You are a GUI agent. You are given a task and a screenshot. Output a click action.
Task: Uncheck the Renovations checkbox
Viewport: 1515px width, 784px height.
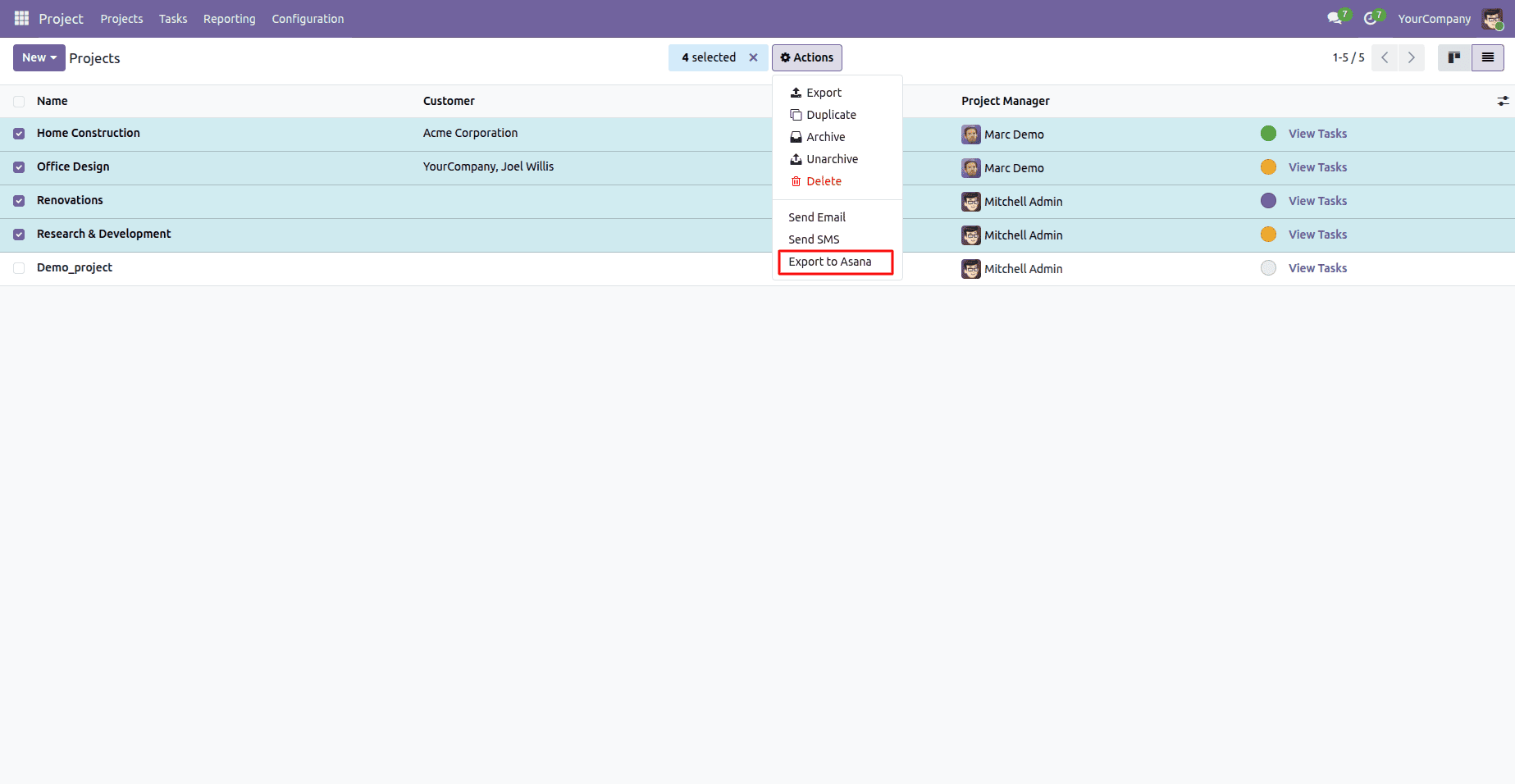coord(19,201)
